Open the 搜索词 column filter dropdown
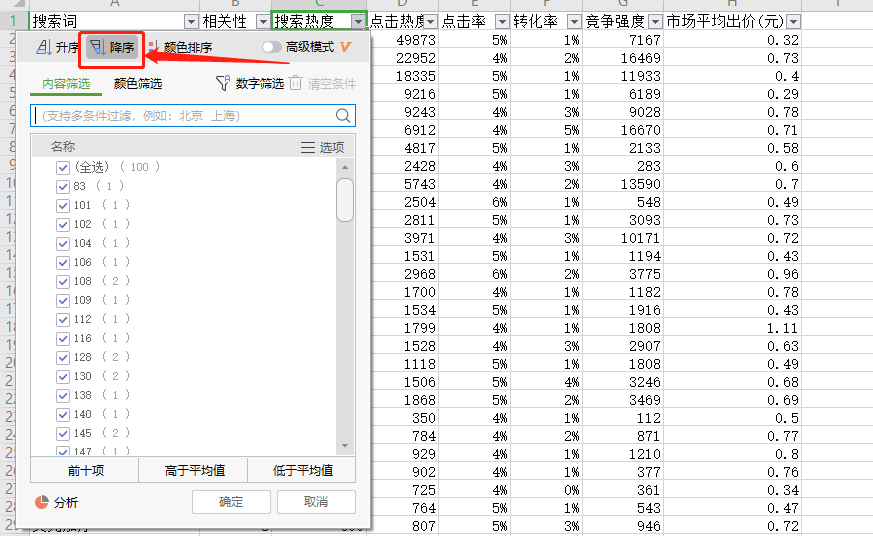This screenshot has width=873, height=536. 191,21
